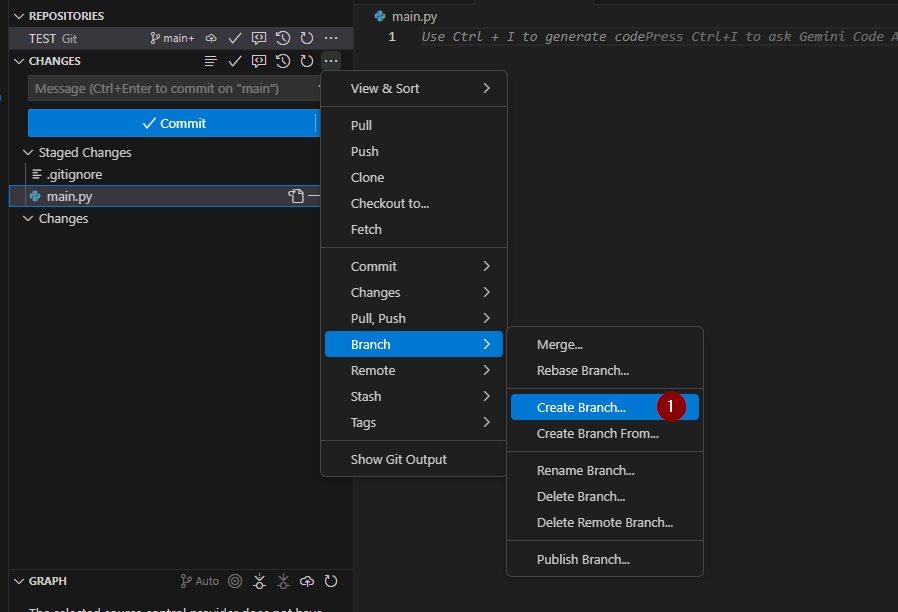Click the unstage minus icon on main.py row
The image size is (898, 612).
coord(314,196)
